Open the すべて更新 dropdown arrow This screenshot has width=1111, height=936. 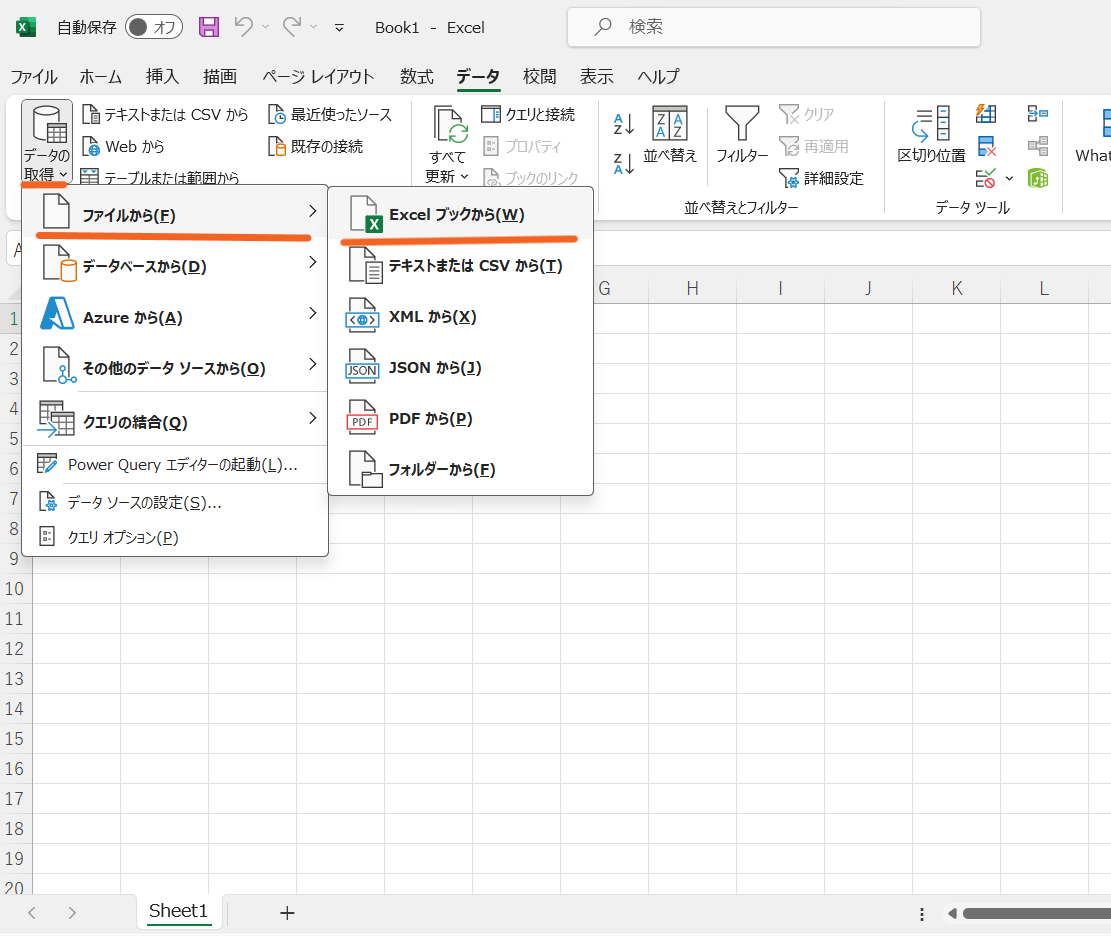[465, 176]
